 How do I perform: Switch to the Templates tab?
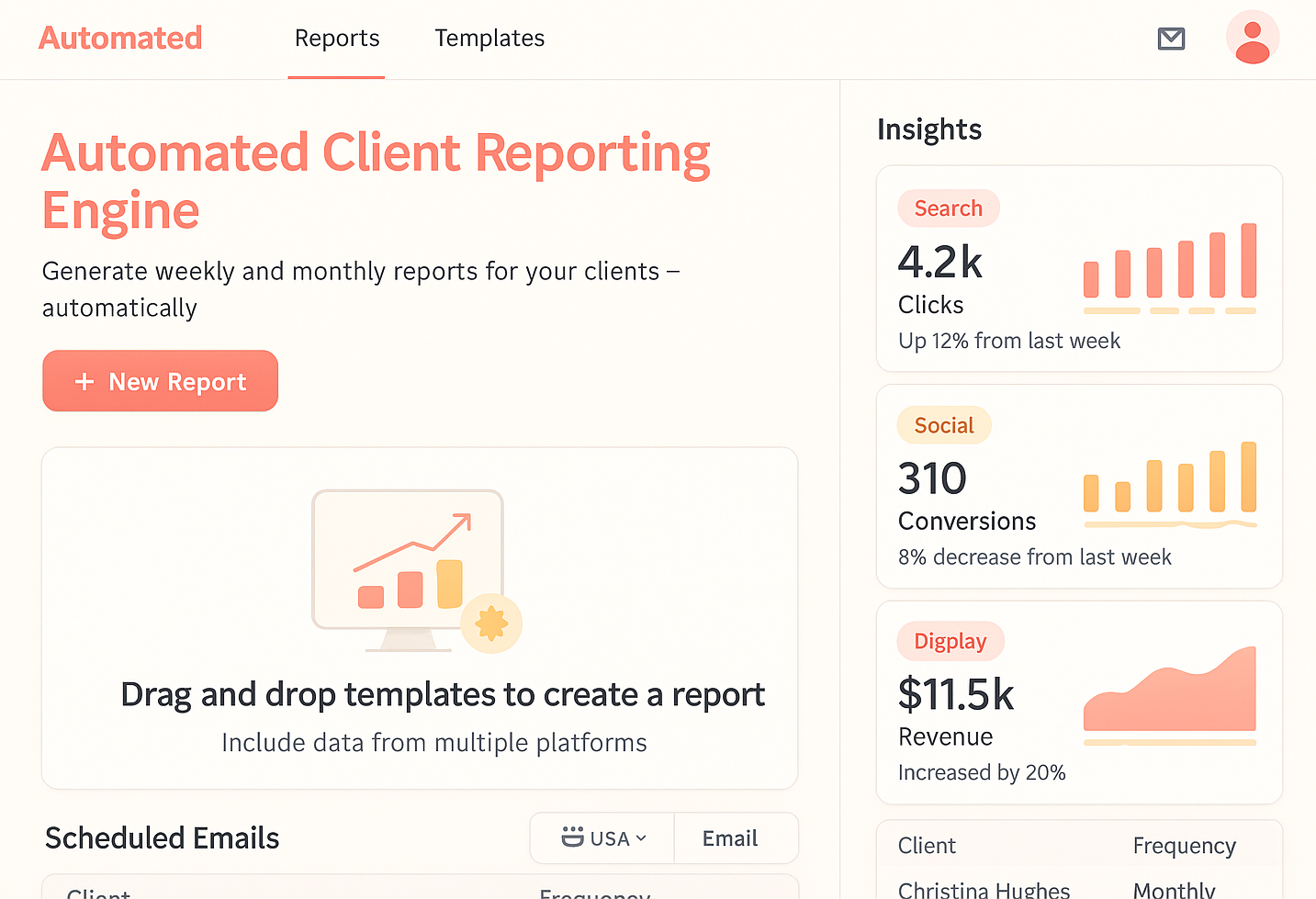pos(489,38)
